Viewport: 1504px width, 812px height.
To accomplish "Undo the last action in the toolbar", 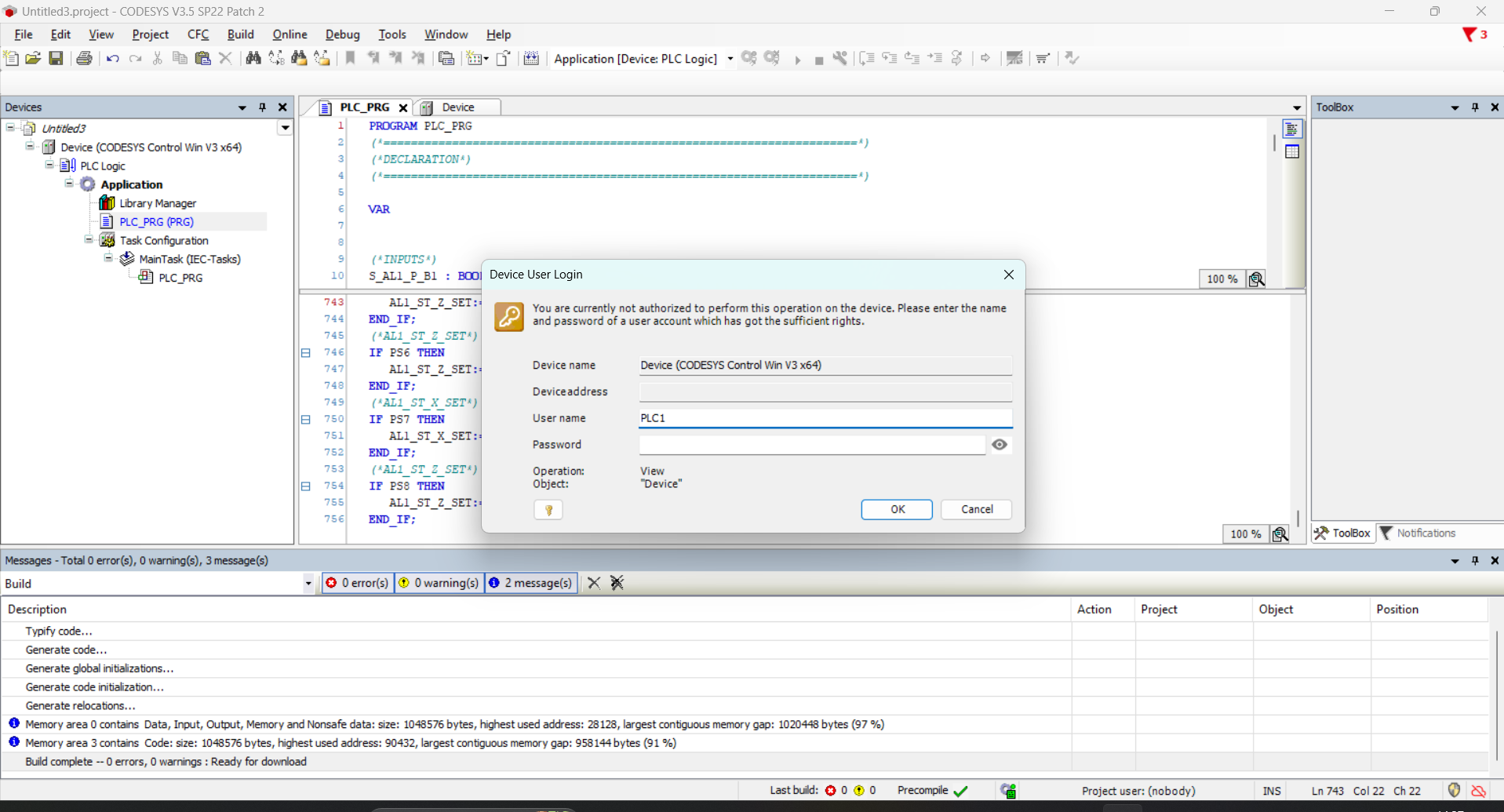I will click(112, 58).
